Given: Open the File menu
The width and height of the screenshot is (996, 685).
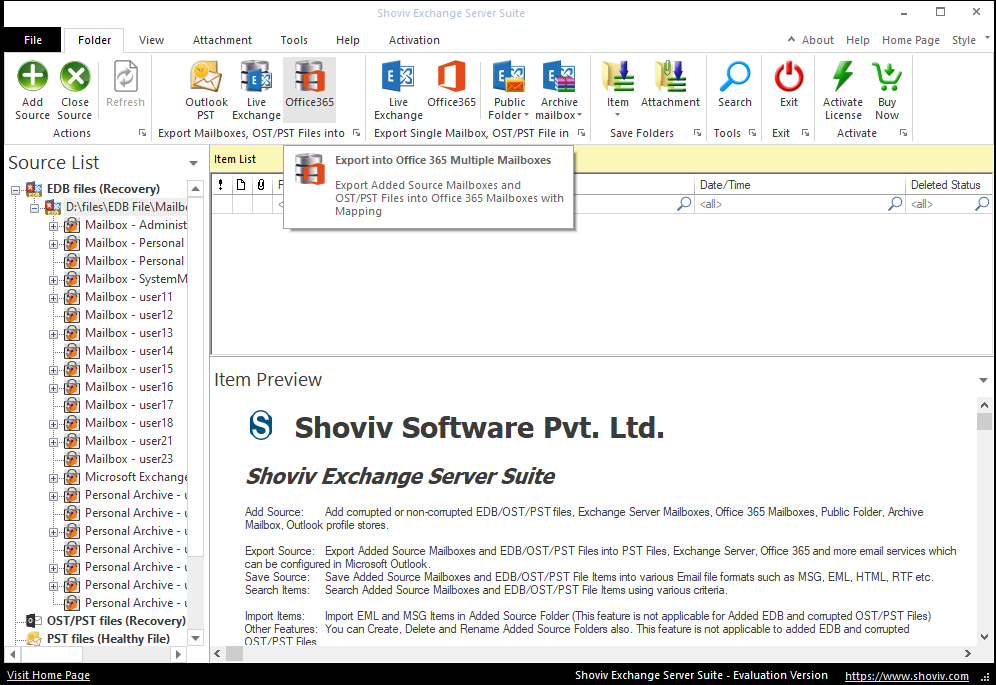Looking at the screenshot, I should 32,40.
